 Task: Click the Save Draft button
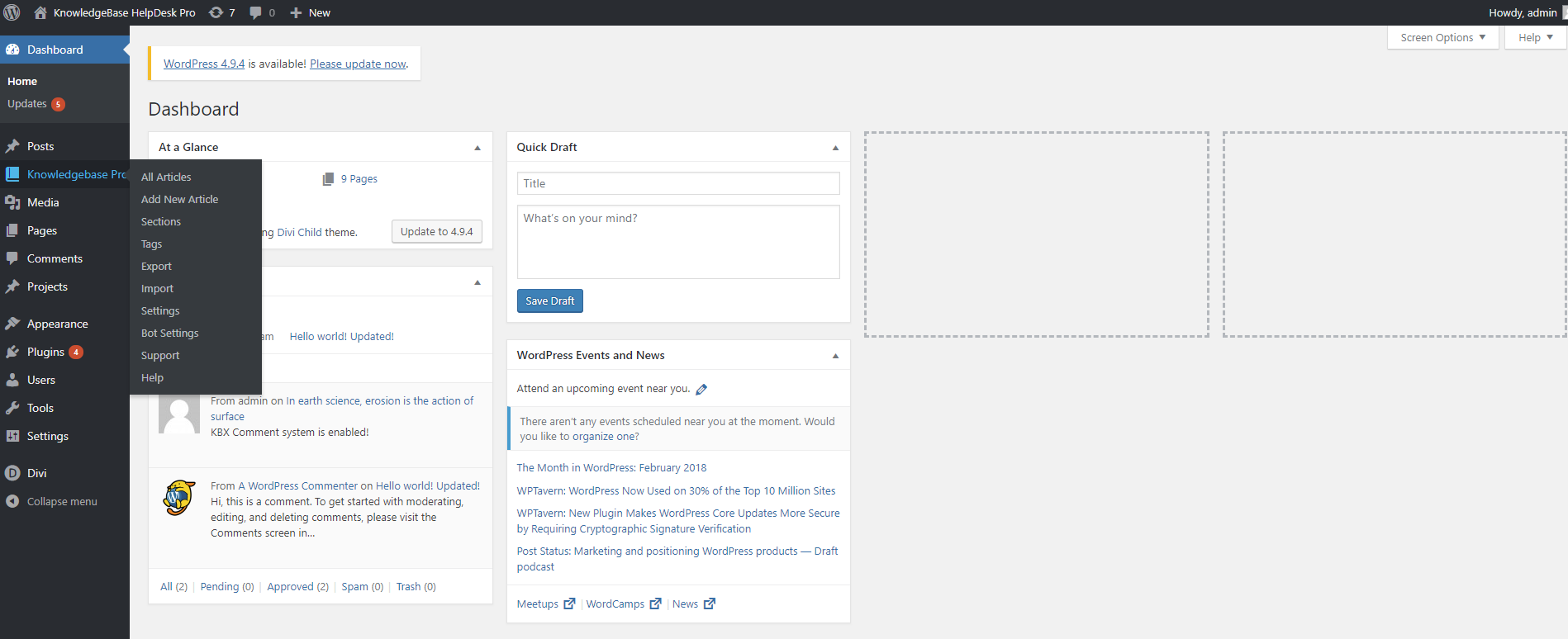click(x=550, y=301)
